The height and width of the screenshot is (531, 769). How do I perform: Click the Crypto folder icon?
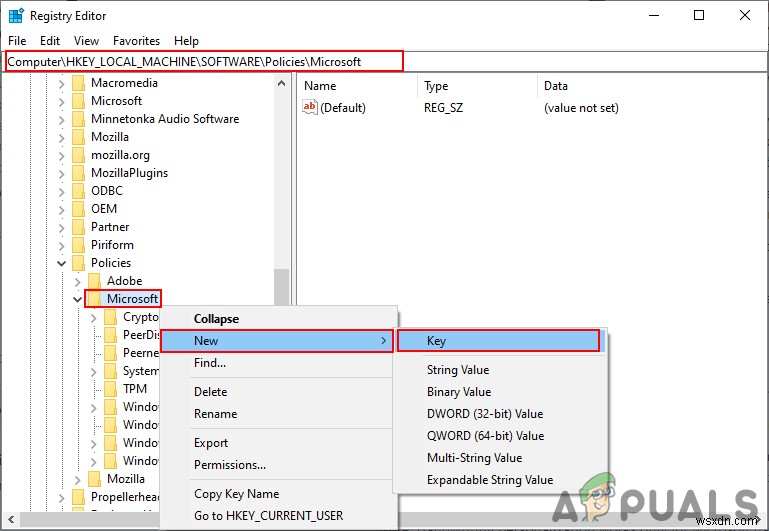pos(111,317)
